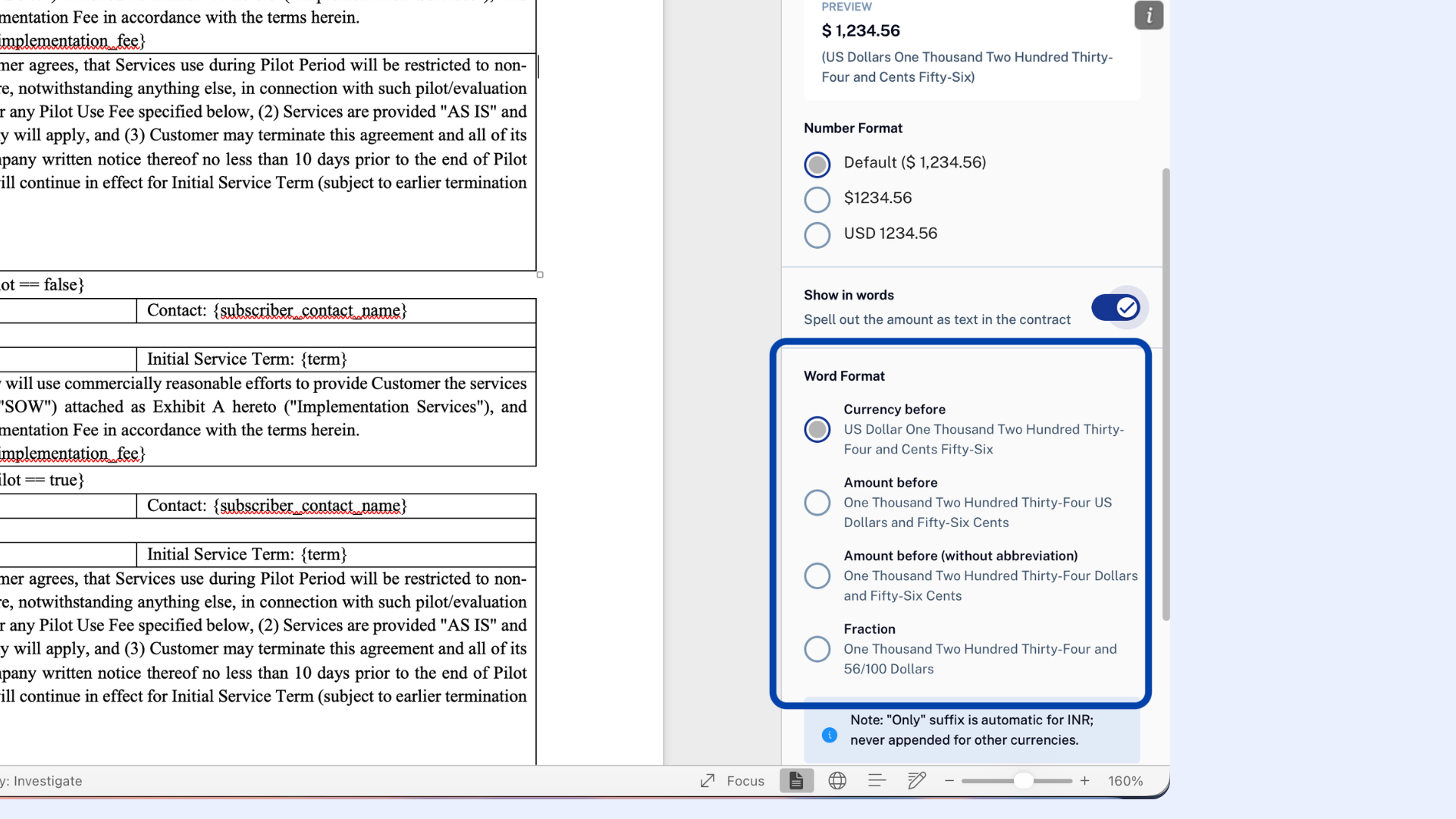Click the 160% zoom level

1125,781
